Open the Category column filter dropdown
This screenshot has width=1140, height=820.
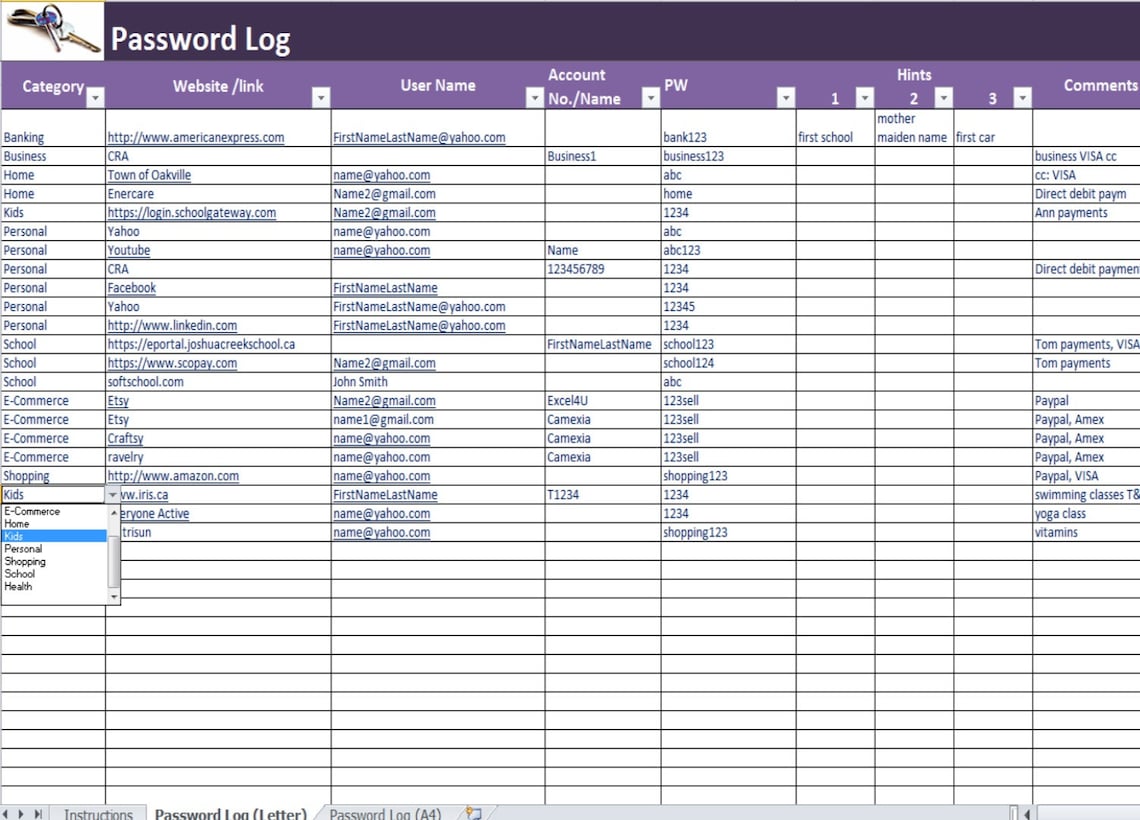pyautogui.click(x=95, y=99)
